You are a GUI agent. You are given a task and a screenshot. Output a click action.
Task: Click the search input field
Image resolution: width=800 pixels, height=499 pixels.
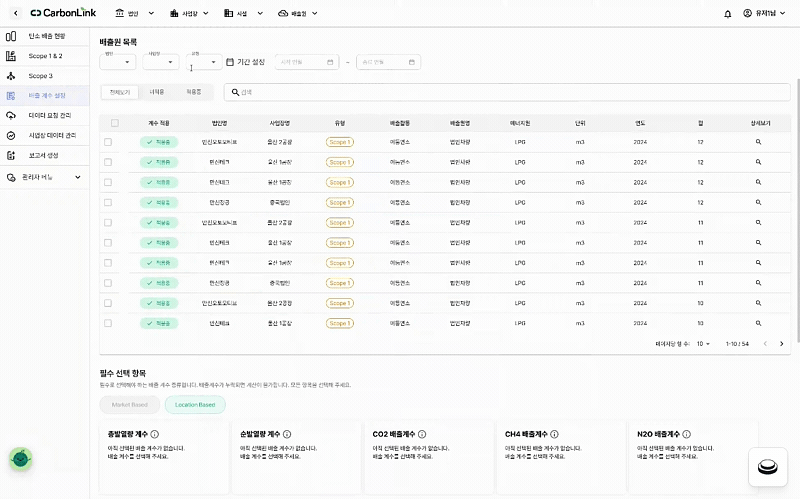[x=507, y=92]
